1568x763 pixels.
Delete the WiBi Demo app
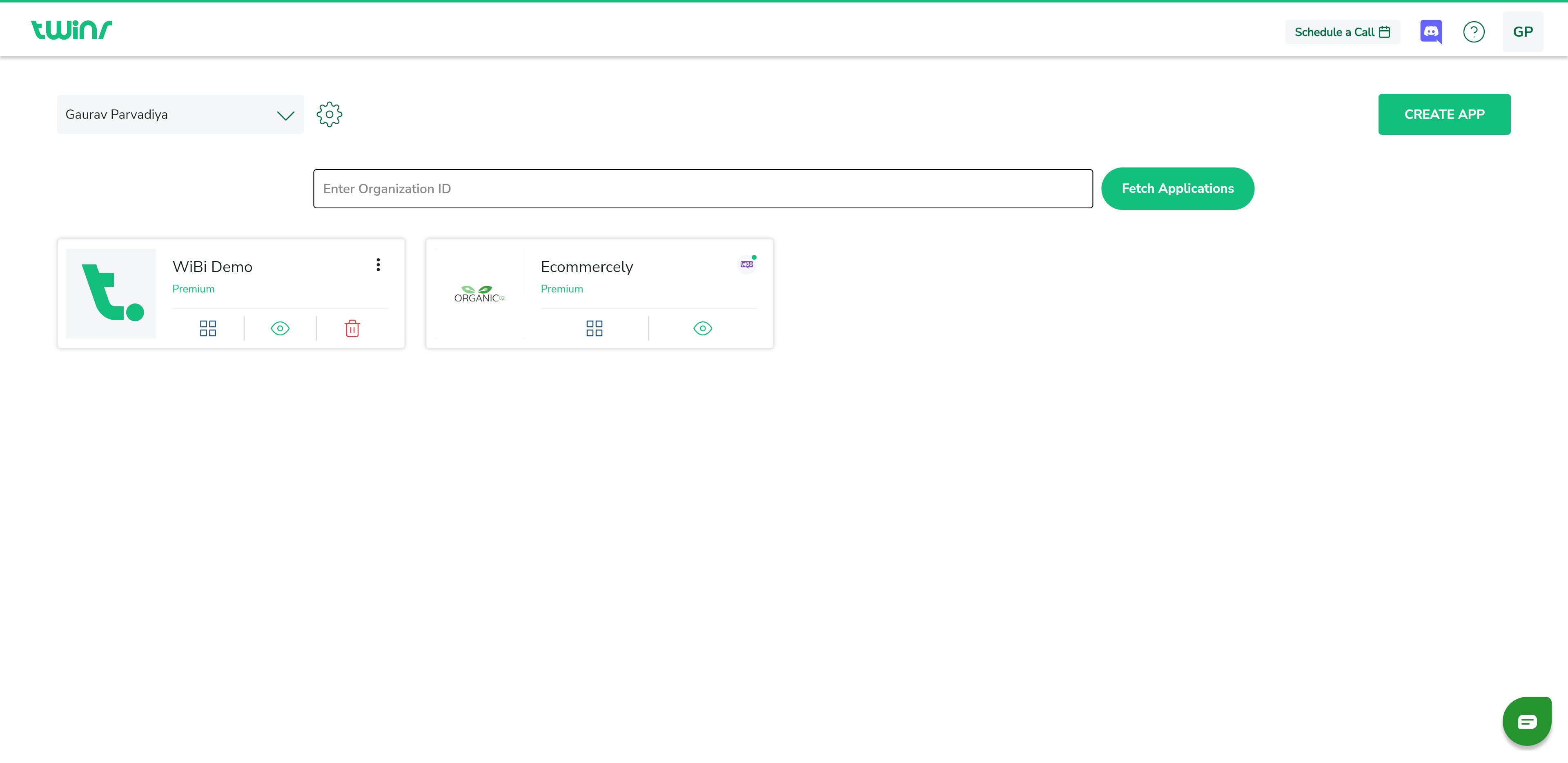click(x=352, y=328)
